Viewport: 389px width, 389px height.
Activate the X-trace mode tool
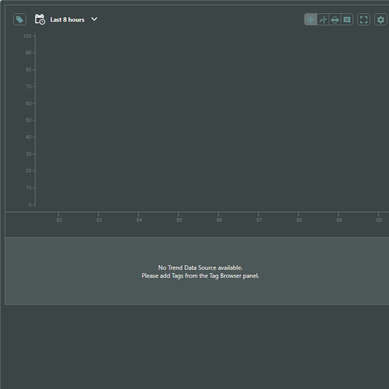coord(323,20)
